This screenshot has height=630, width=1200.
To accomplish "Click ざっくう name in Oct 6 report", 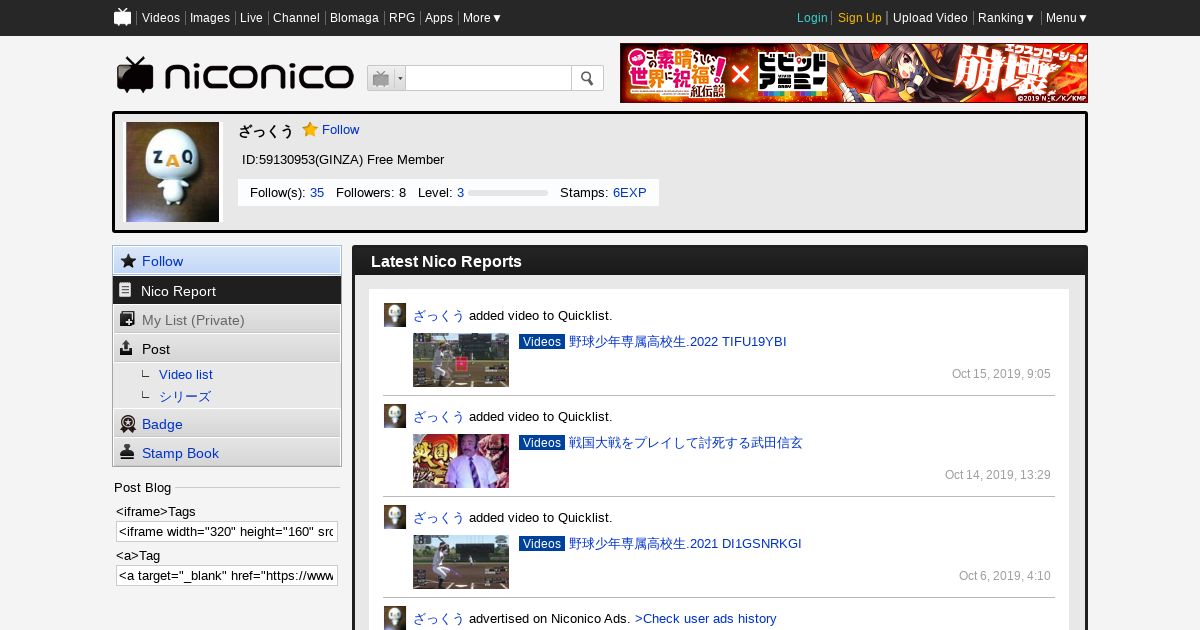I will [439, 517].
